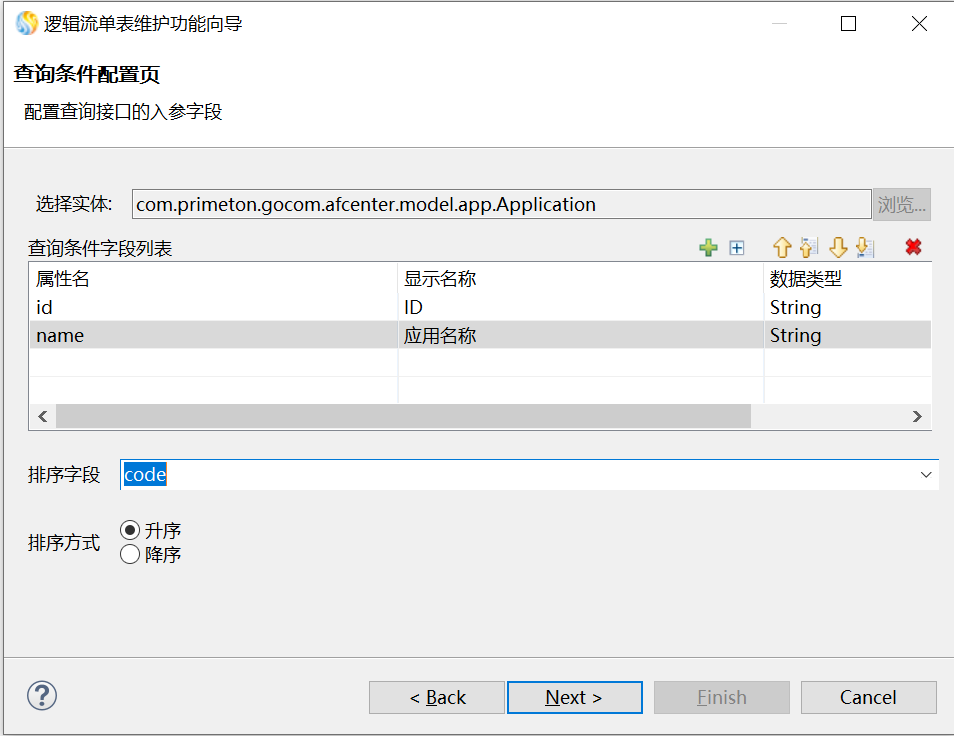This screenshot has width=954, height=736.
Task: Click the green plus add field icon
Action: point(708,248)
